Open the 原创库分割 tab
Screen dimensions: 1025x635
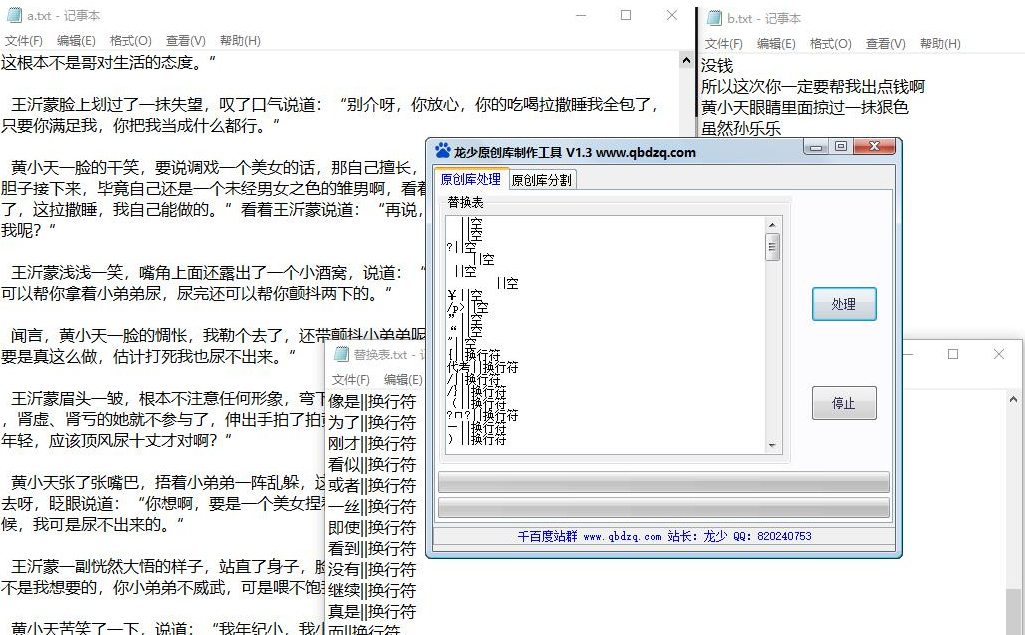click(542, 180)
